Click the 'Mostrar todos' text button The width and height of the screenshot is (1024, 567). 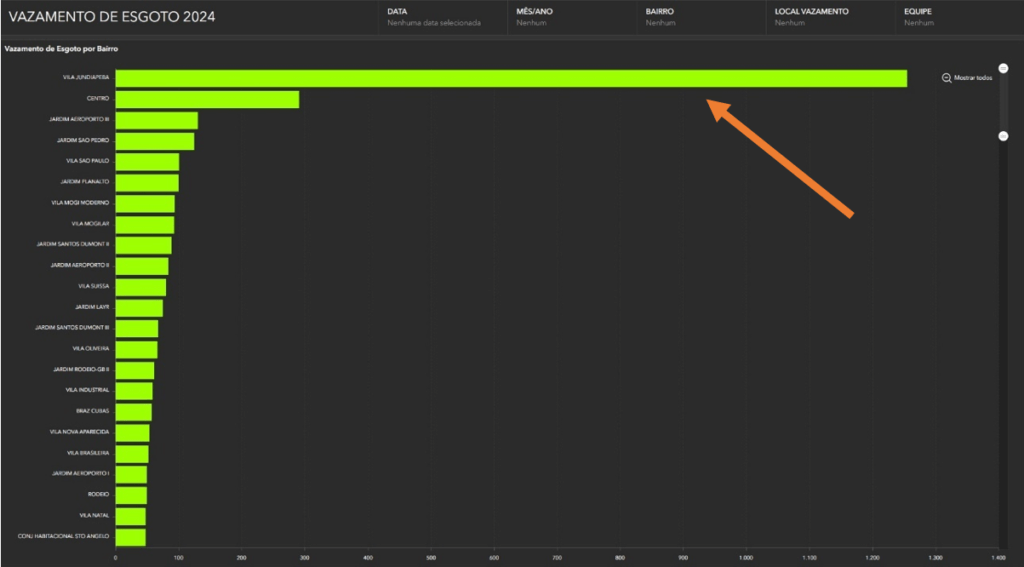[973, 78]
